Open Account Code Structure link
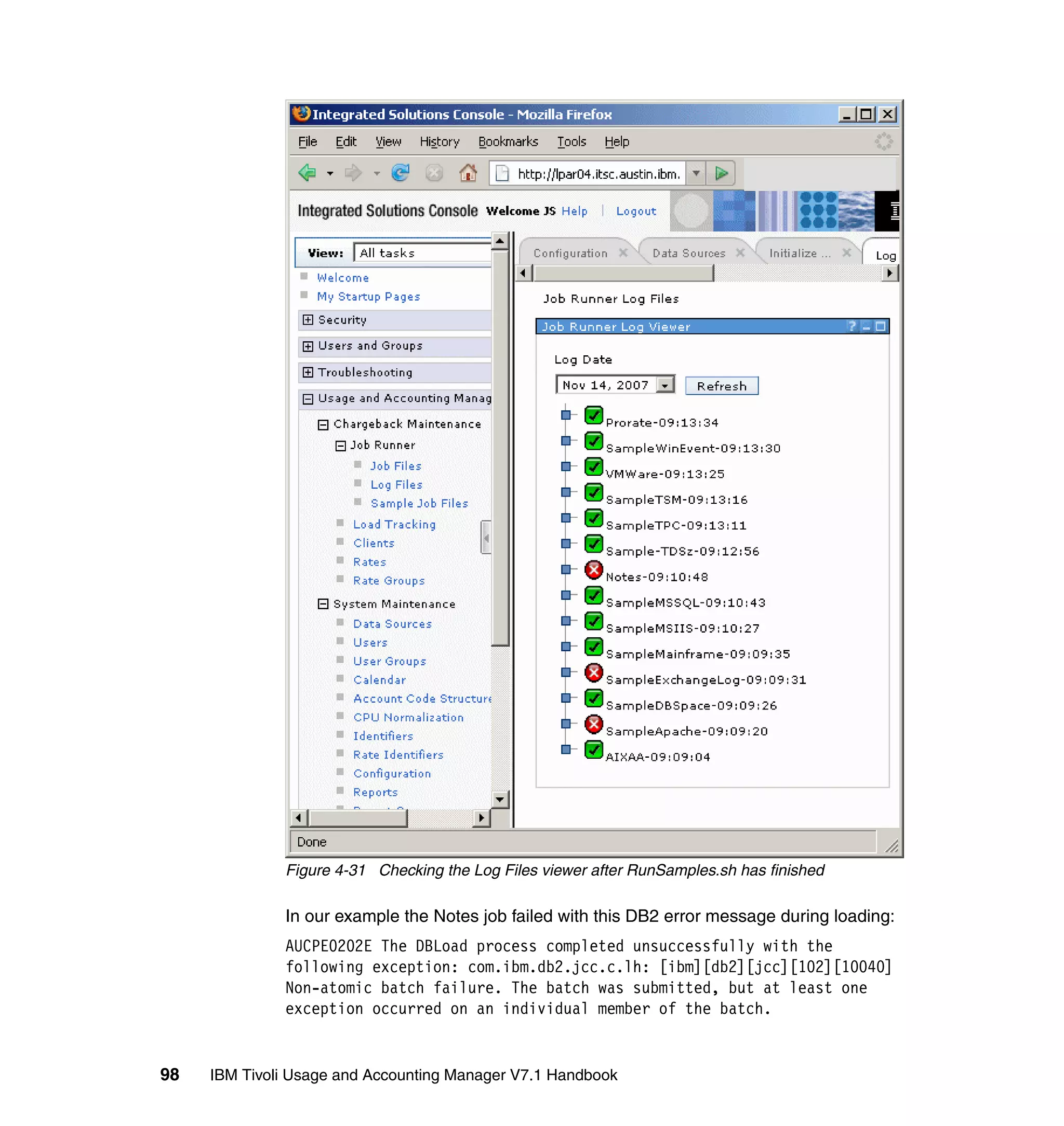Viewport: 1064px width, 1126px height. 422,699
